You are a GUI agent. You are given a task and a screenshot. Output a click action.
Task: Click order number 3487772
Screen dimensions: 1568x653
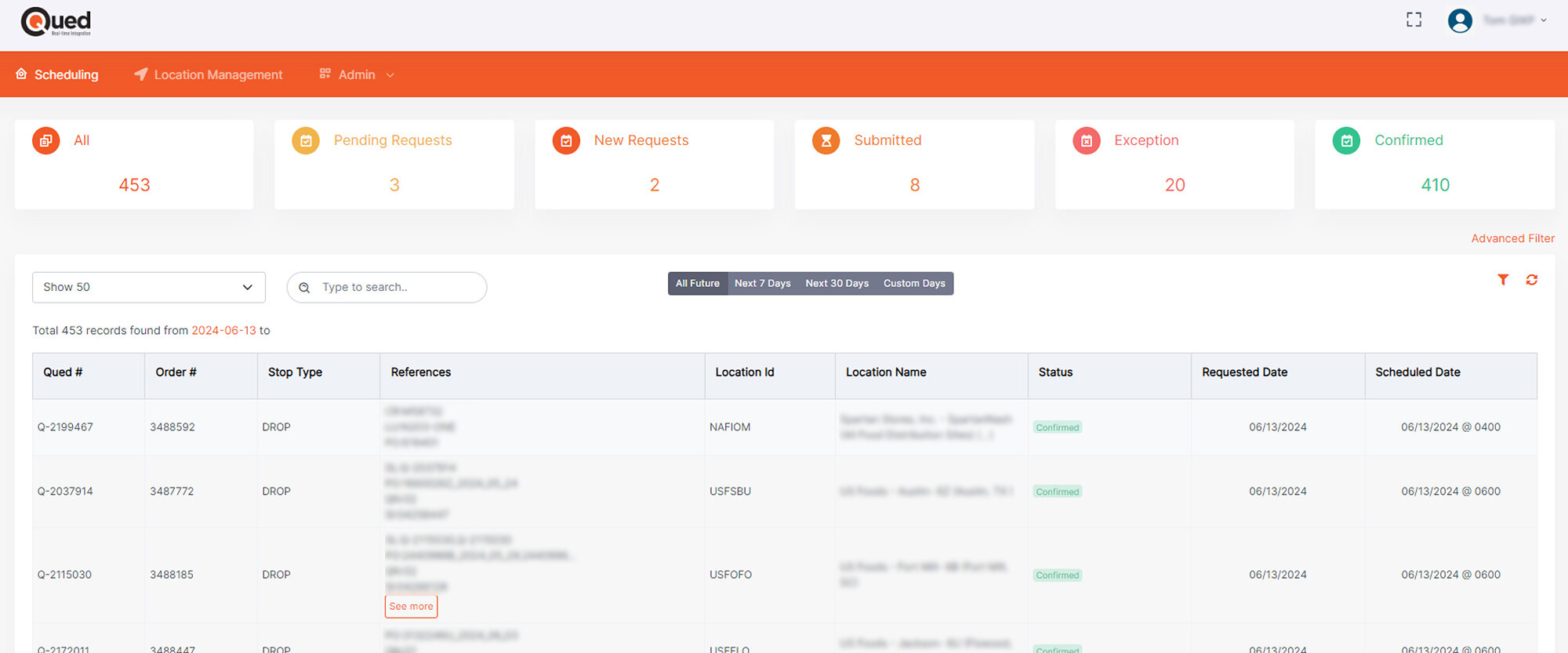tap(172, 492)
